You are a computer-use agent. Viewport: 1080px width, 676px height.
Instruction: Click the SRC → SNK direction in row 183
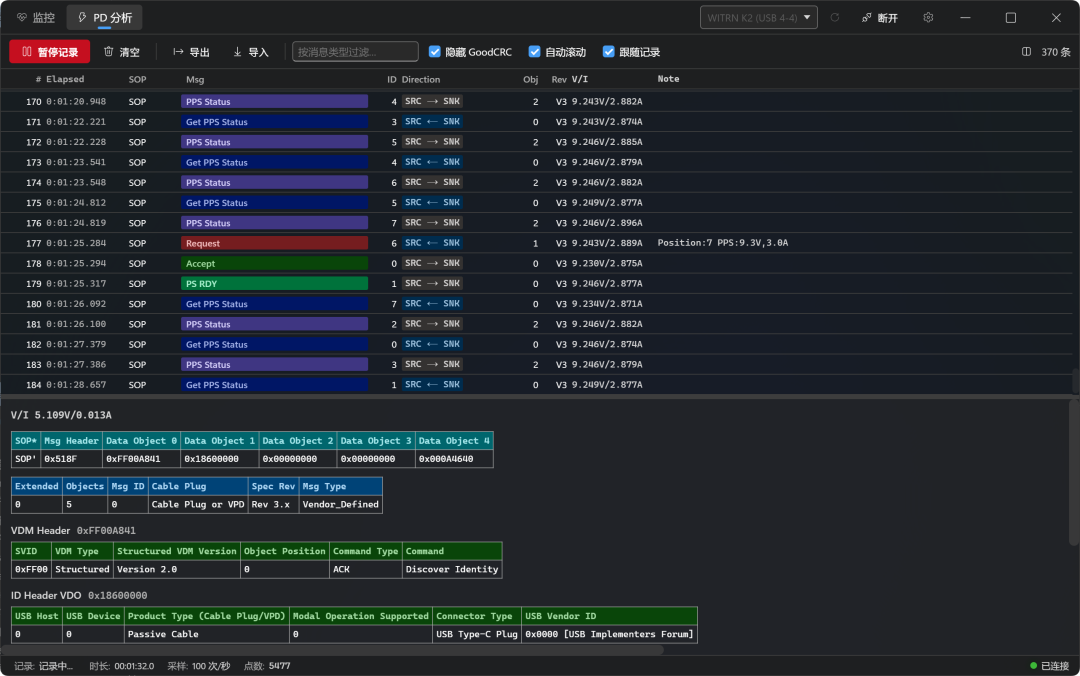(x=432, y=365)
